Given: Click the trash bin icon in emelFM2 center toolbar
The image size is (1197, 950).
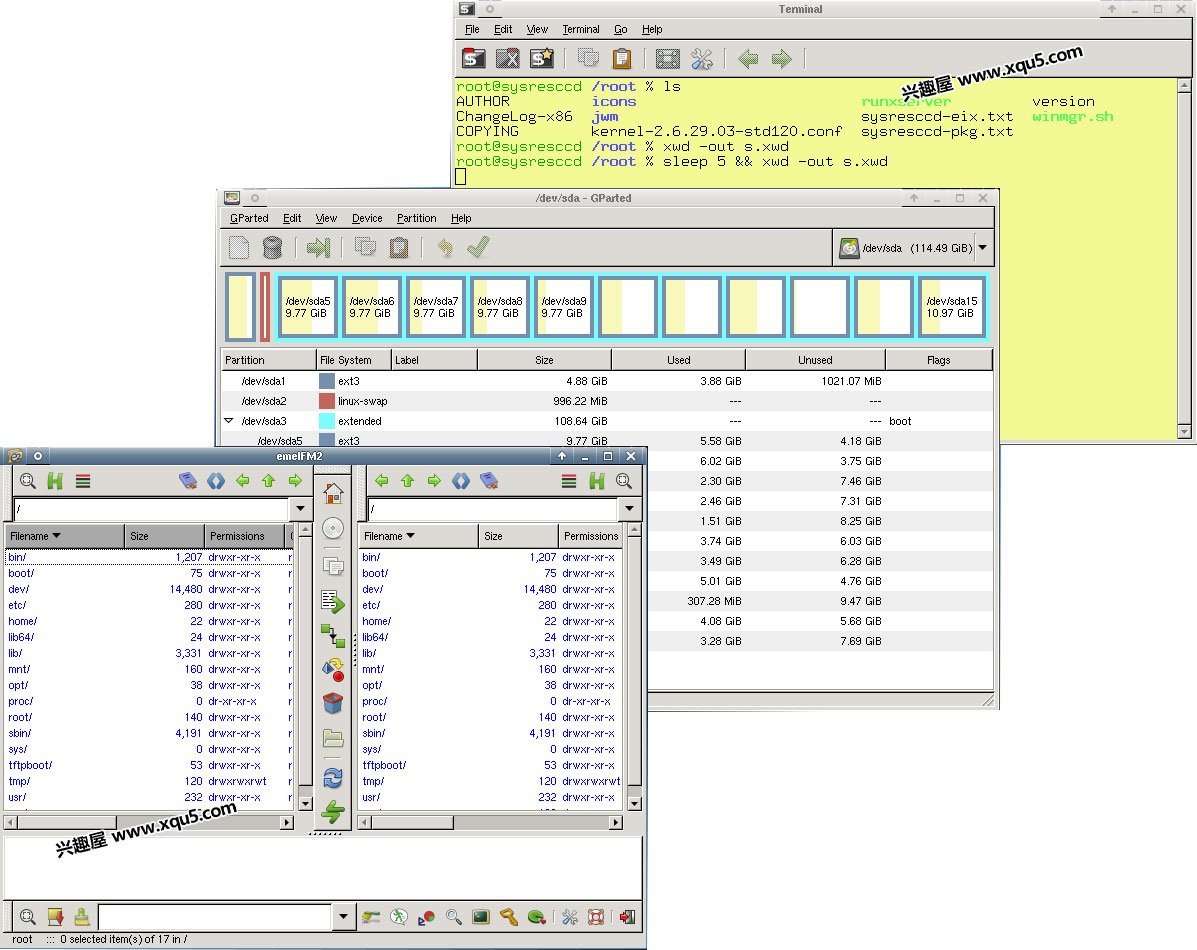Looking at the screenshot, I should click(x=333, y=703).
